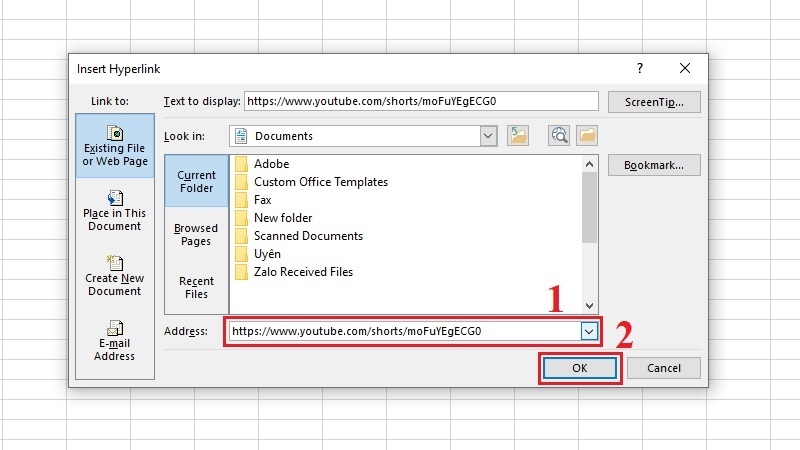Confirm with the OK button
800x450 pixels.
tap(580, 368)
